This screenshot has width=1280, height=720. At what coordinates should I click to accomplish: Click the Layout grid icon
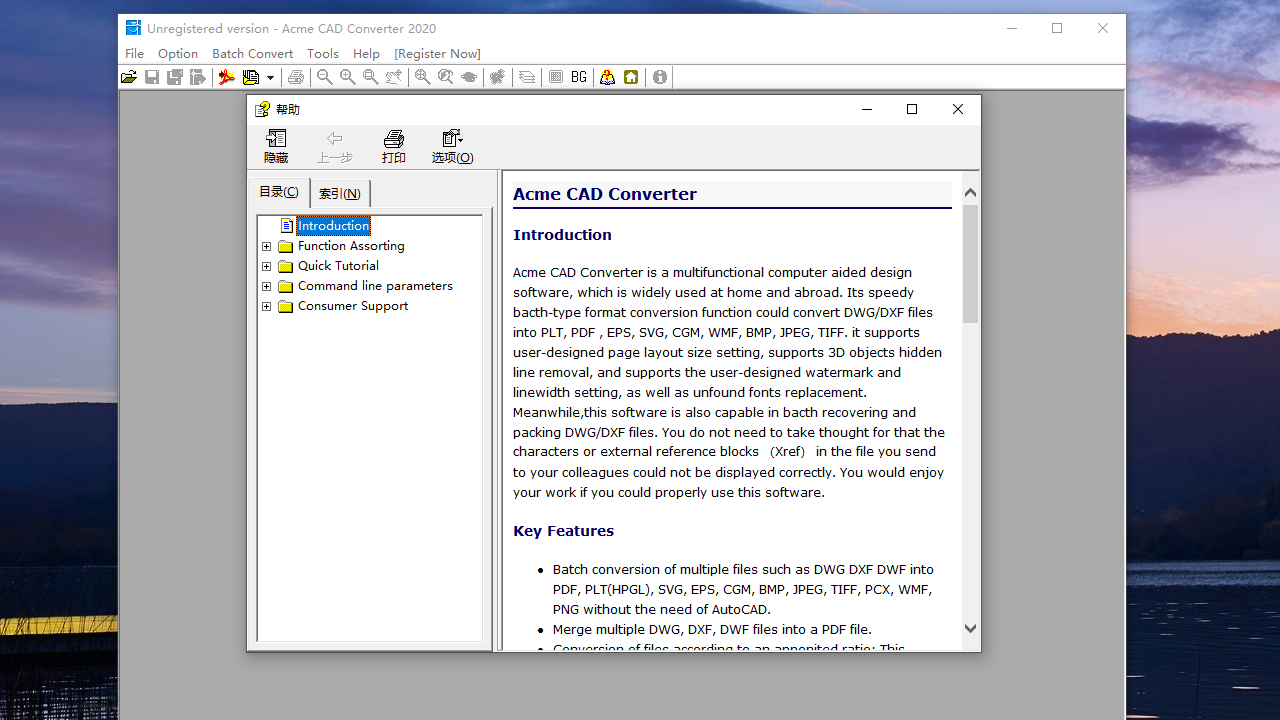click(x=556, y=77)
